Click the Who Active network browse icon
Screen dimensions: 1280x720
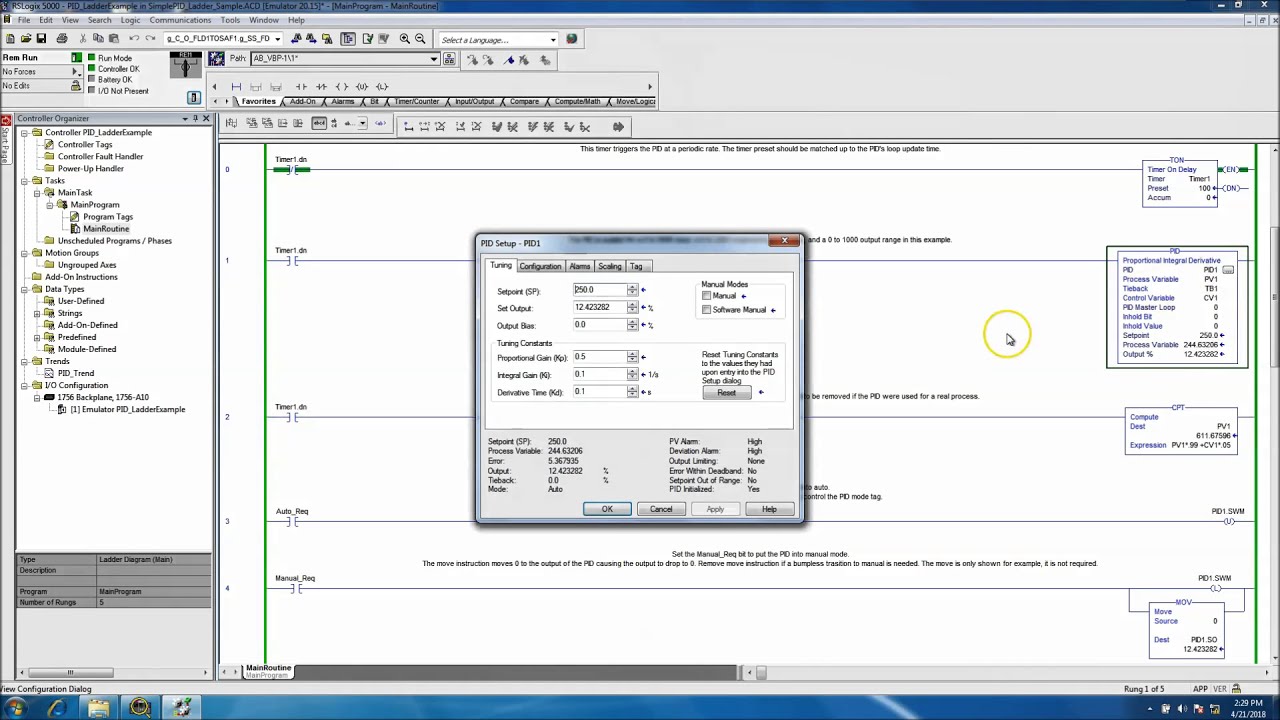coord(449,58)
